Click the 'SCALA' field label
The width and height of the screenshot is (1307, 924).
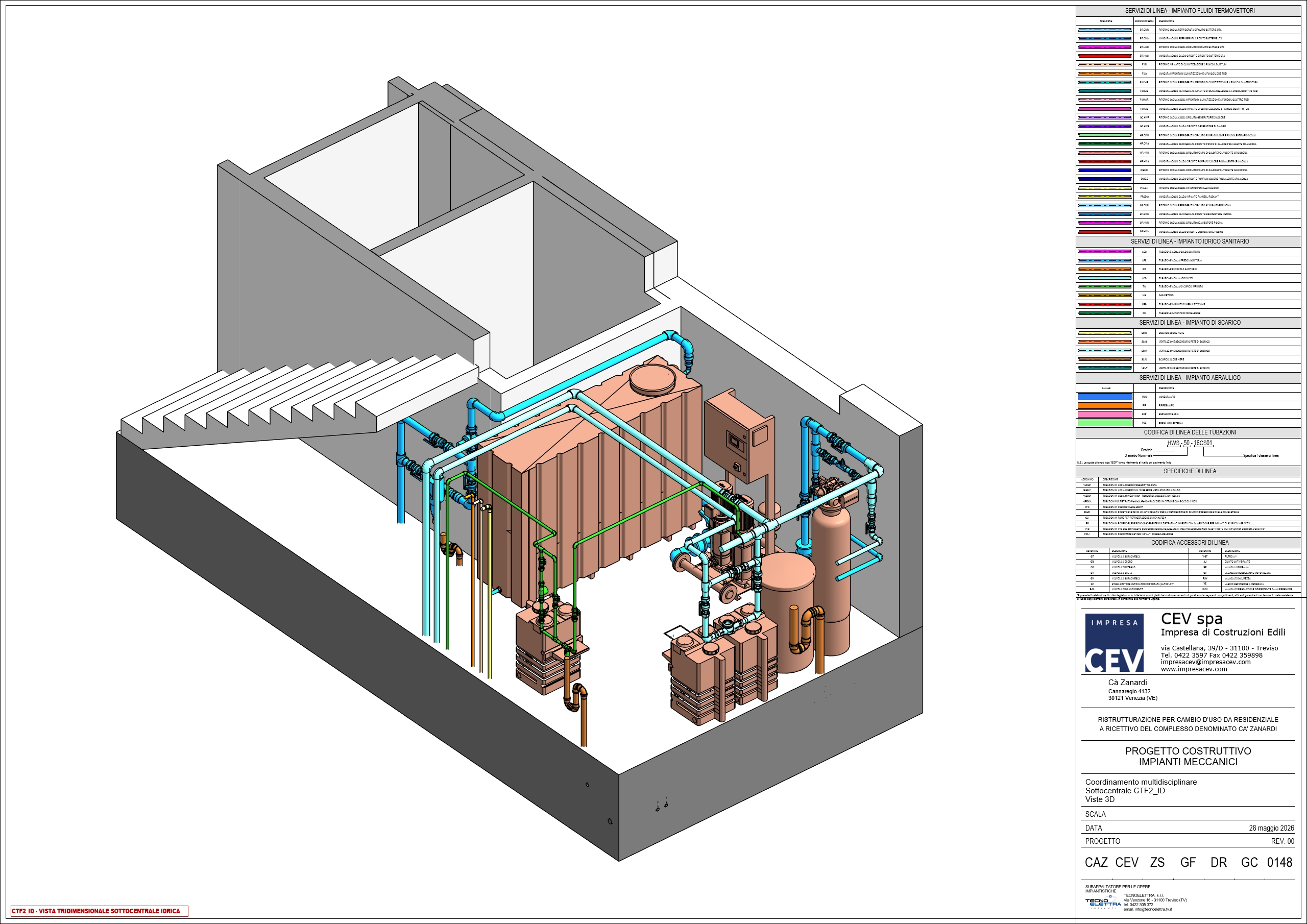point(1095,815)
